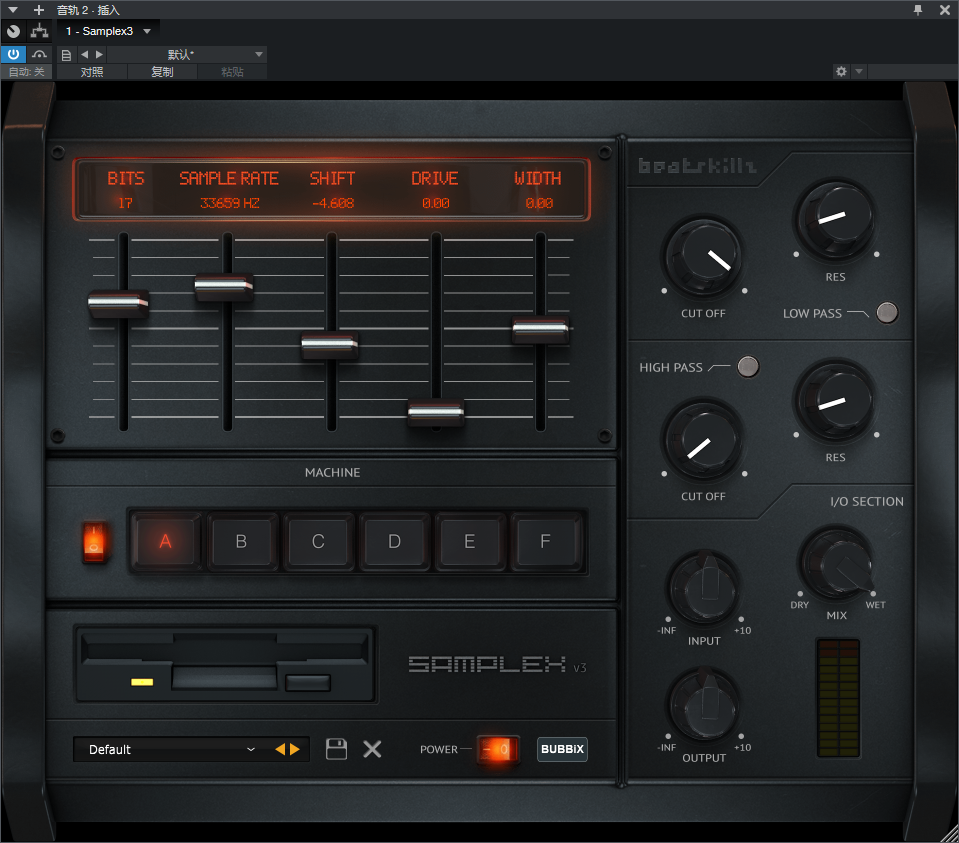This screenshot has width=959, height=843.
Task: Select machine C
Action: click(x=318, y=541)
